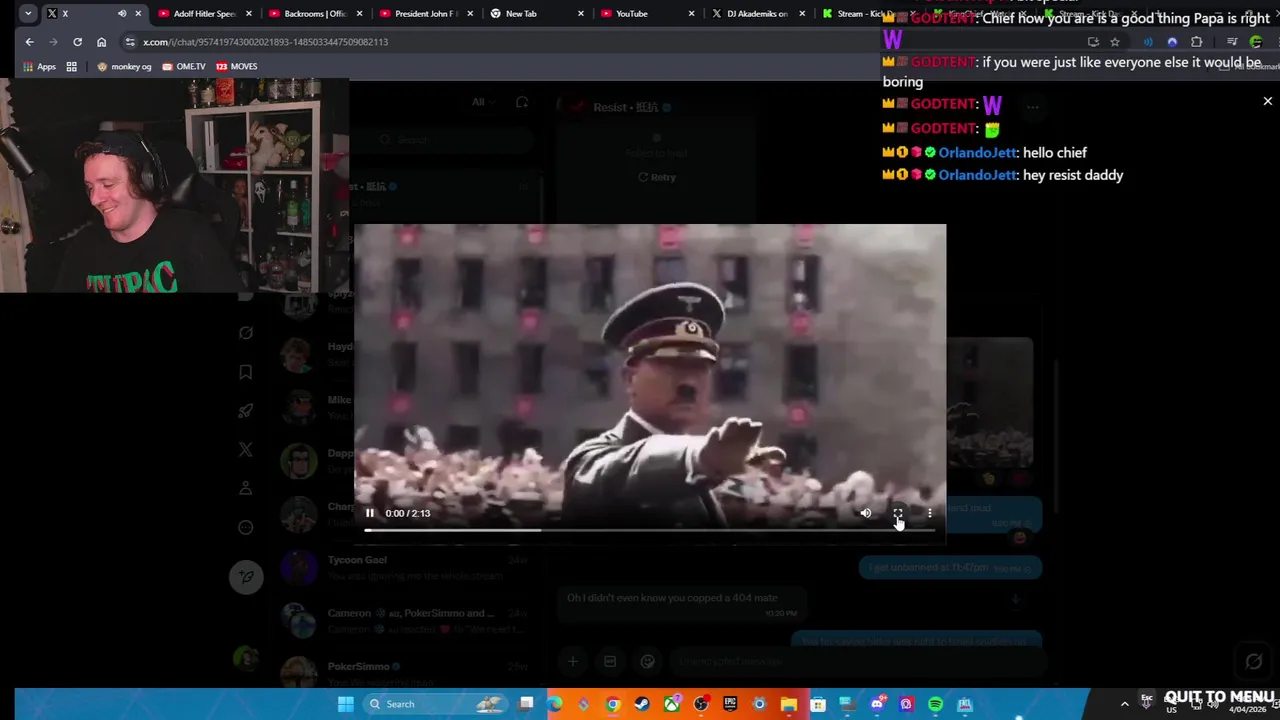
Task: Open the monkey og bookmark
Action: click(124, 67)
